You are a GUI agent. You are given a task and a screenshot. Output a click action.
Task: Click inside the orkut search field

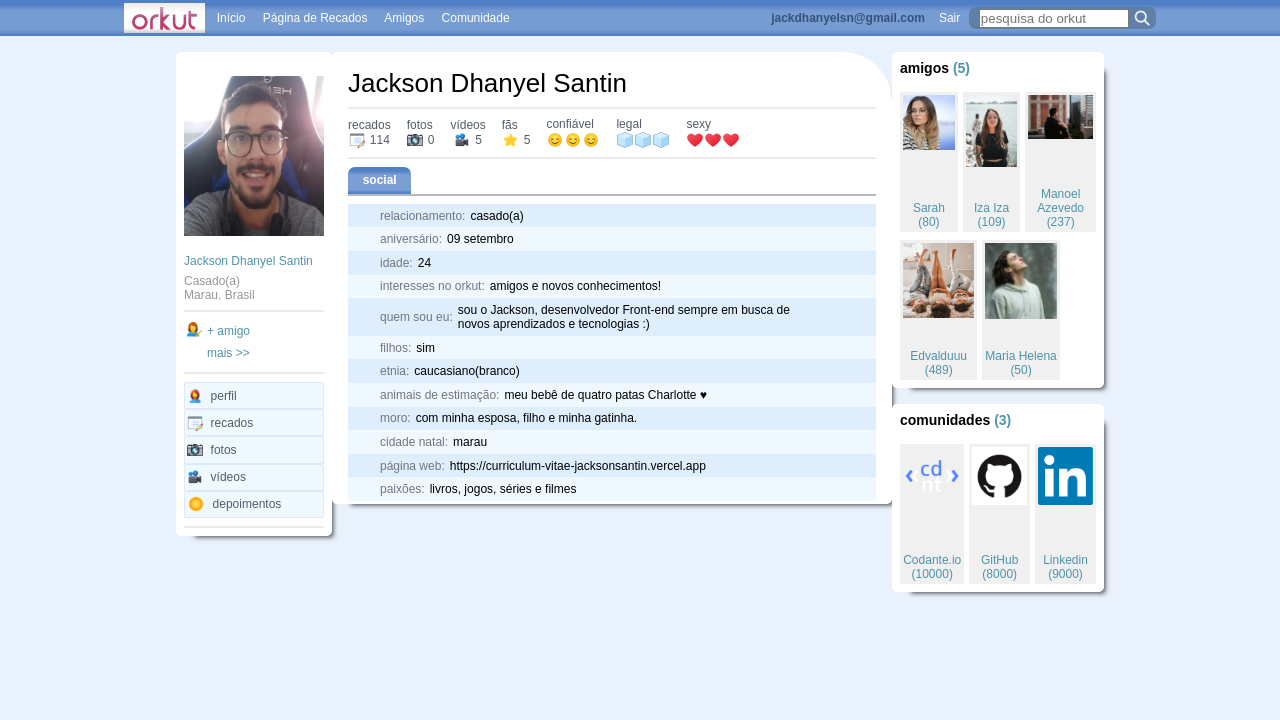point(1050,17)
